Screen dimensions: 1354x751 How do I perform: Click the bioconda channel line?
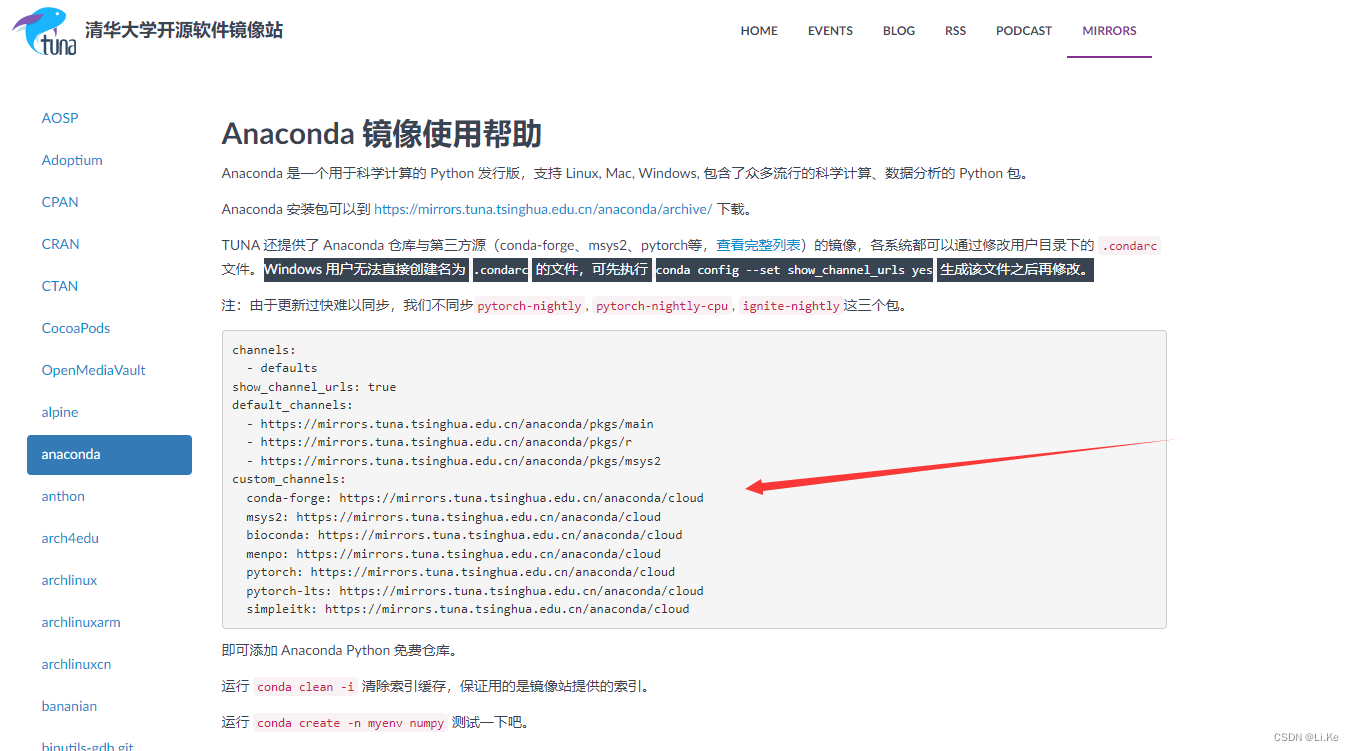point(464,535)
